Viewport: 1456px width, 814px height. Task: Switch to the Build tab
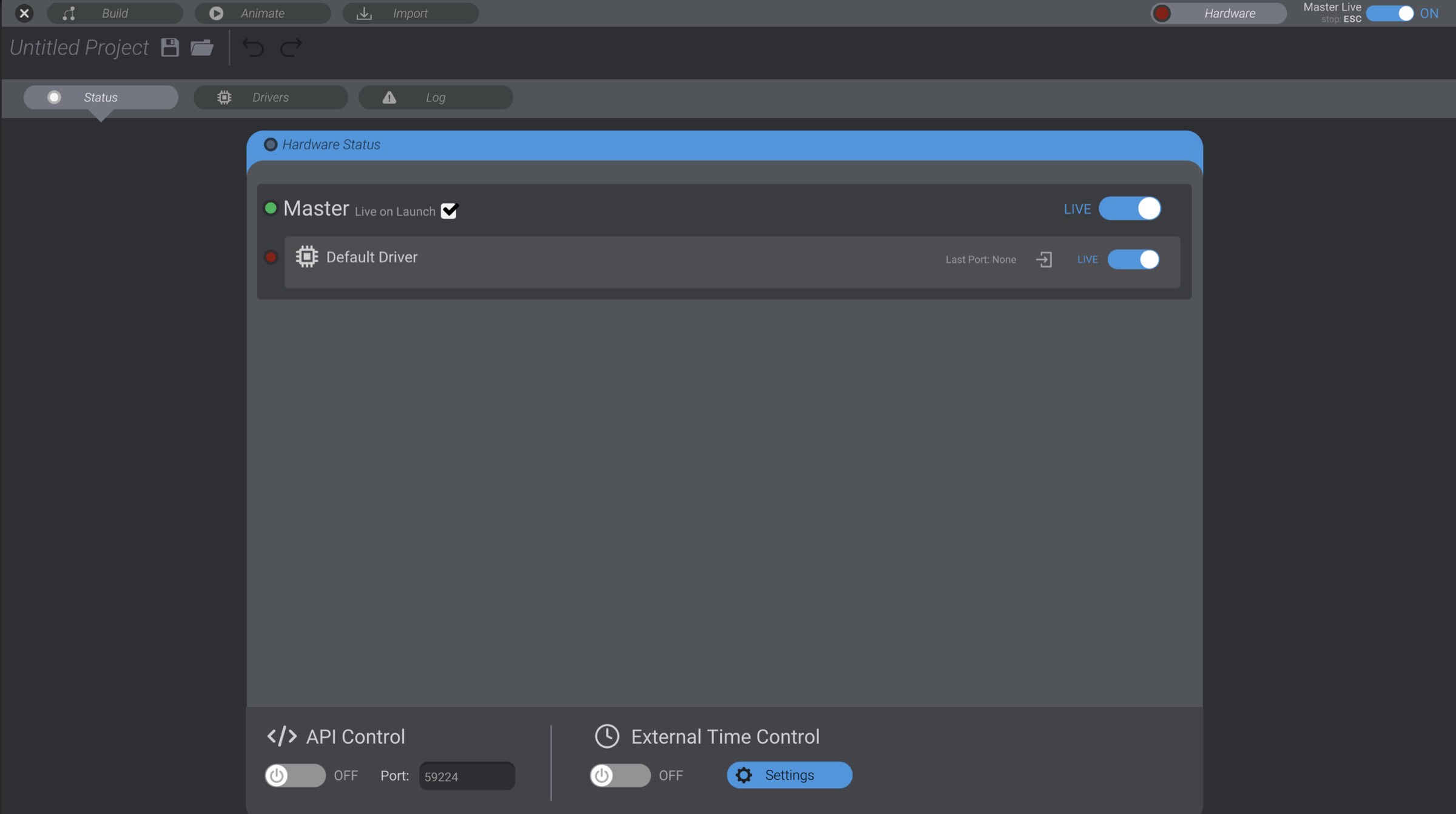click(x=115, y=13)
